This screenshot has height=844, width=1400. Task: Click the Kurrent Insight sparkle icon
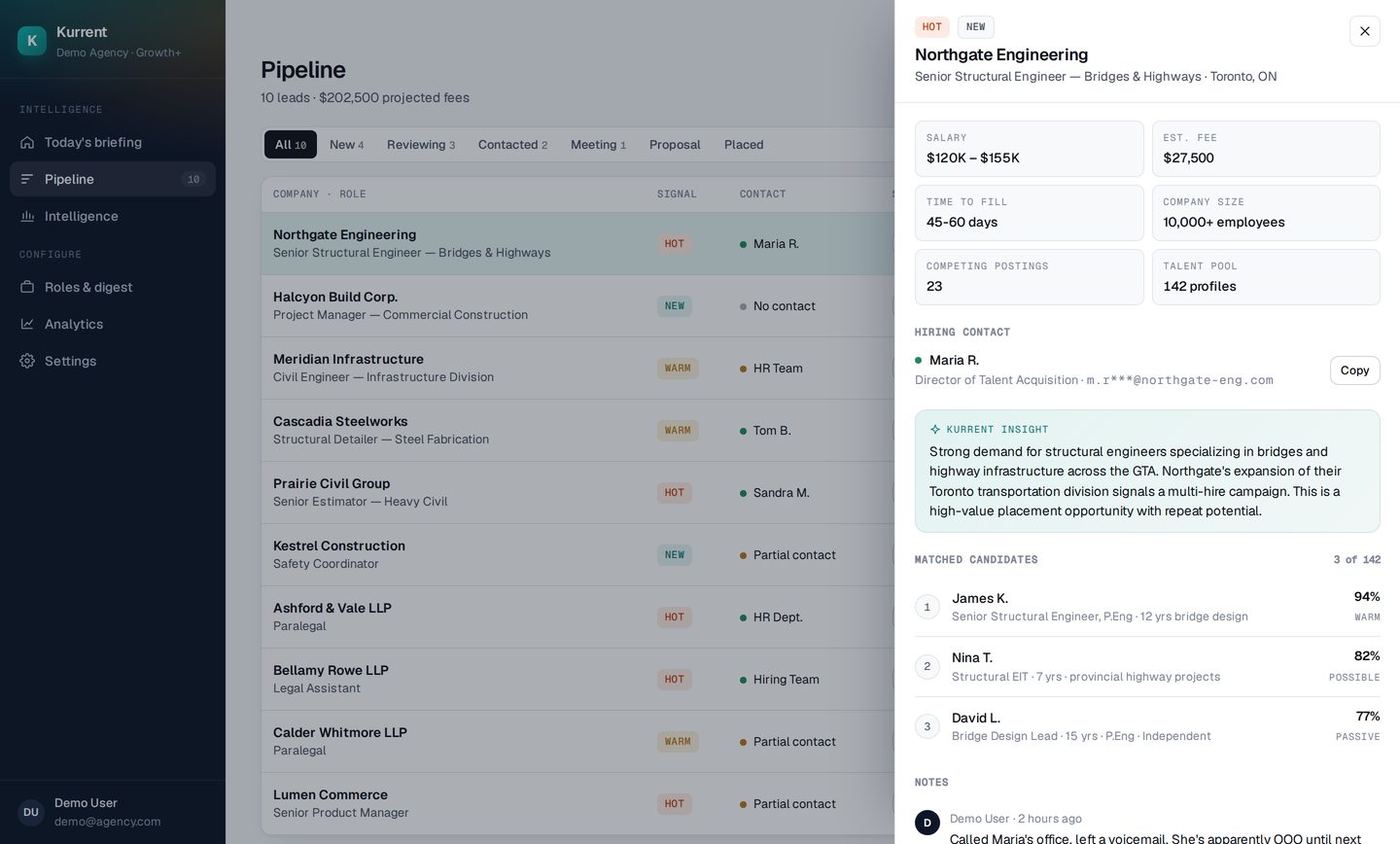(935, 430)
